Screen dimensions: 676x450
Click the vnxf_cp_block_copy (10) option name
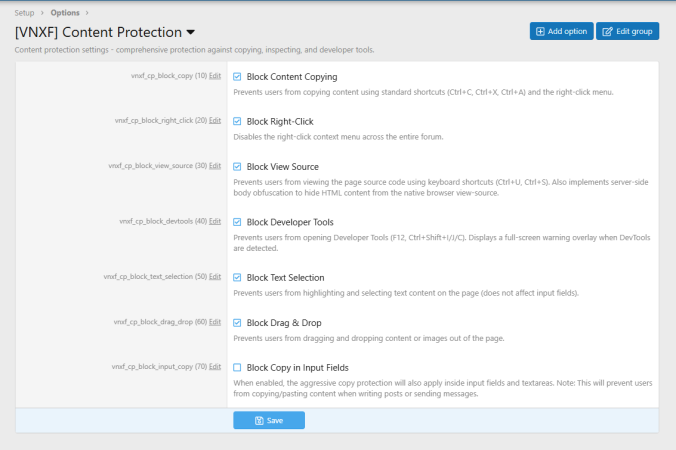[169, 76]
